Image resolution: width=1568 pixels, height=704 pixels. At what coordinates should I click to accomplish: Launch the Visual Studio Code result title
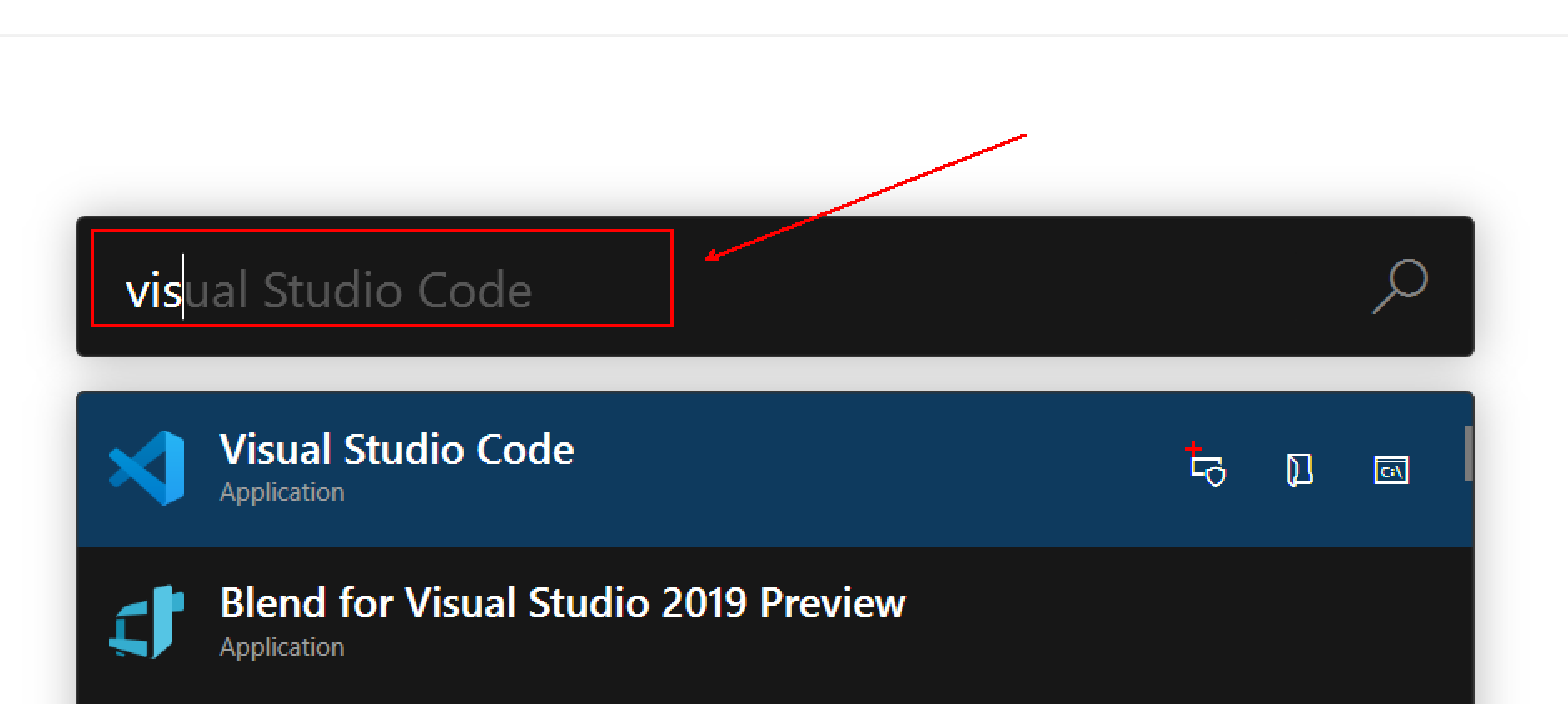[x=396, y=450]
